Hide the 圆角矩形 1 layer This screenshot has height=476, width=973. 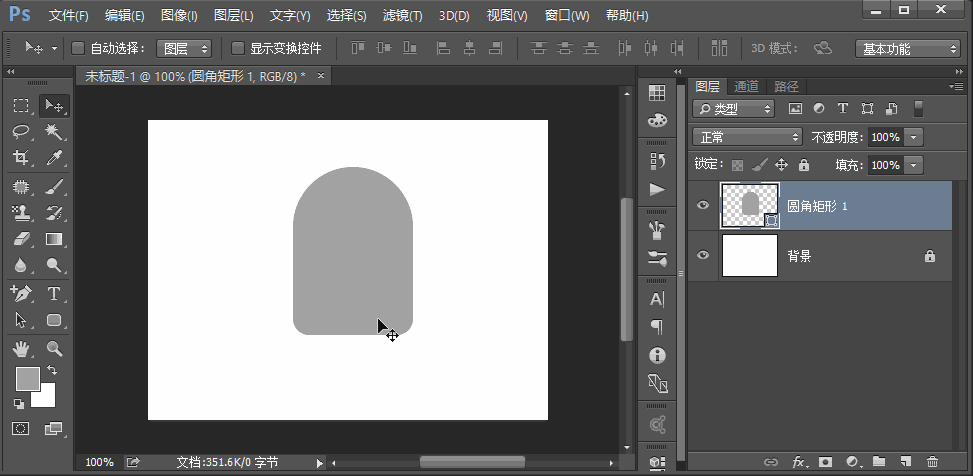703,205
